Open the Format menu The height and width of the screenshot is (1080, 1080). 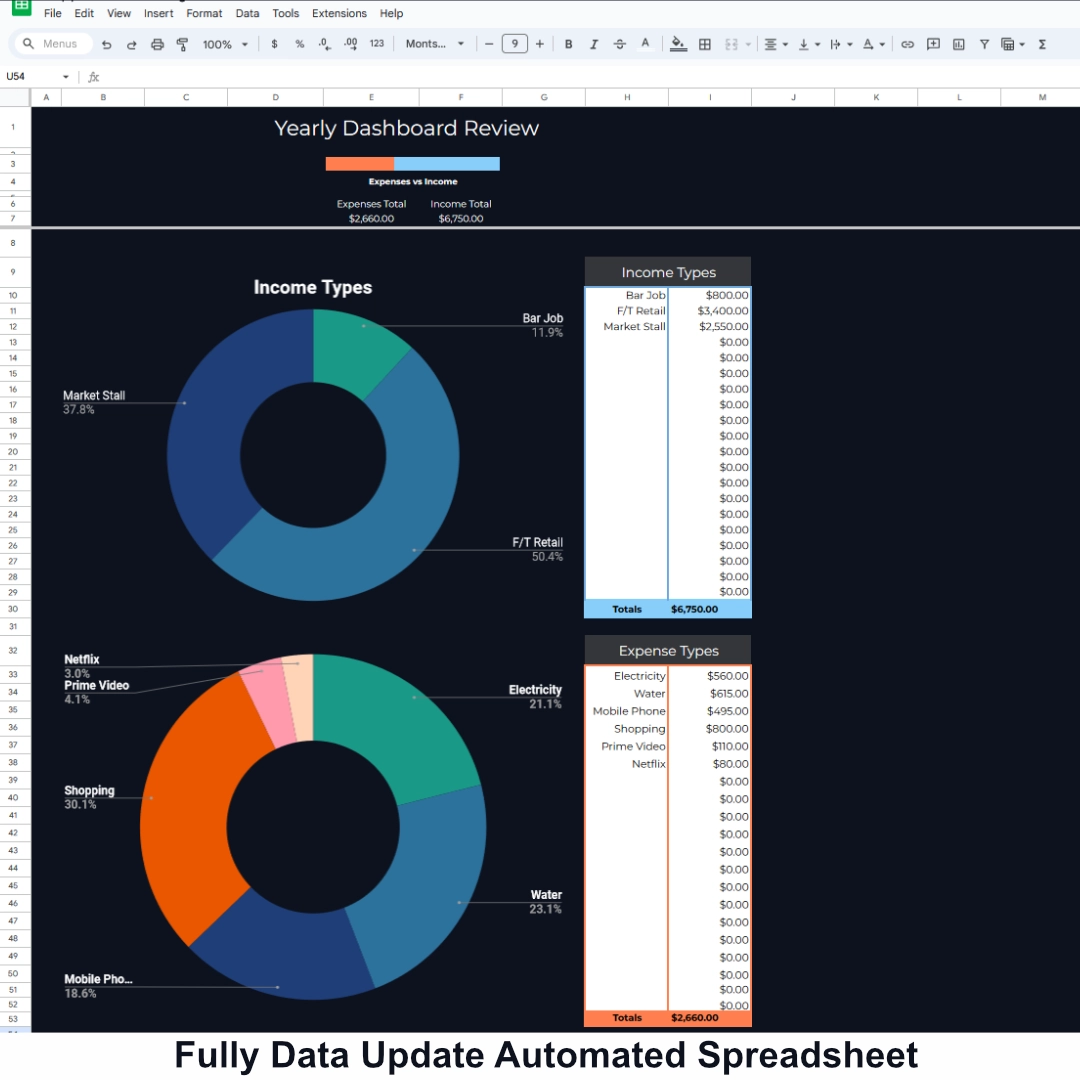click(x=204, y=13)
